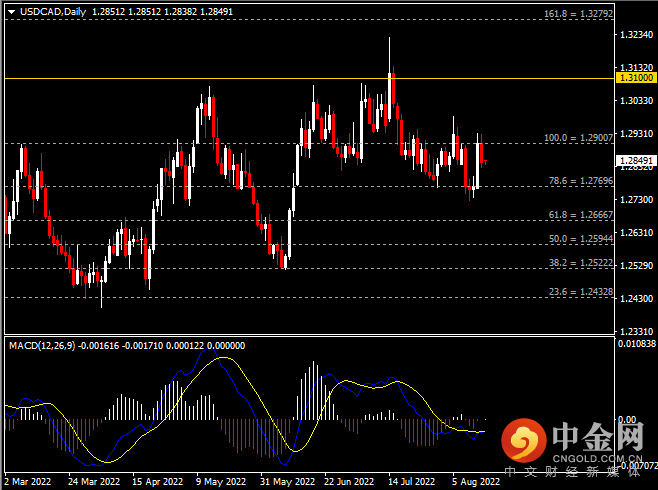Open the chart menu triangle beside USDCAD,Daily
This screenshot has width=658, height=490.
click(x=11, y=12)
